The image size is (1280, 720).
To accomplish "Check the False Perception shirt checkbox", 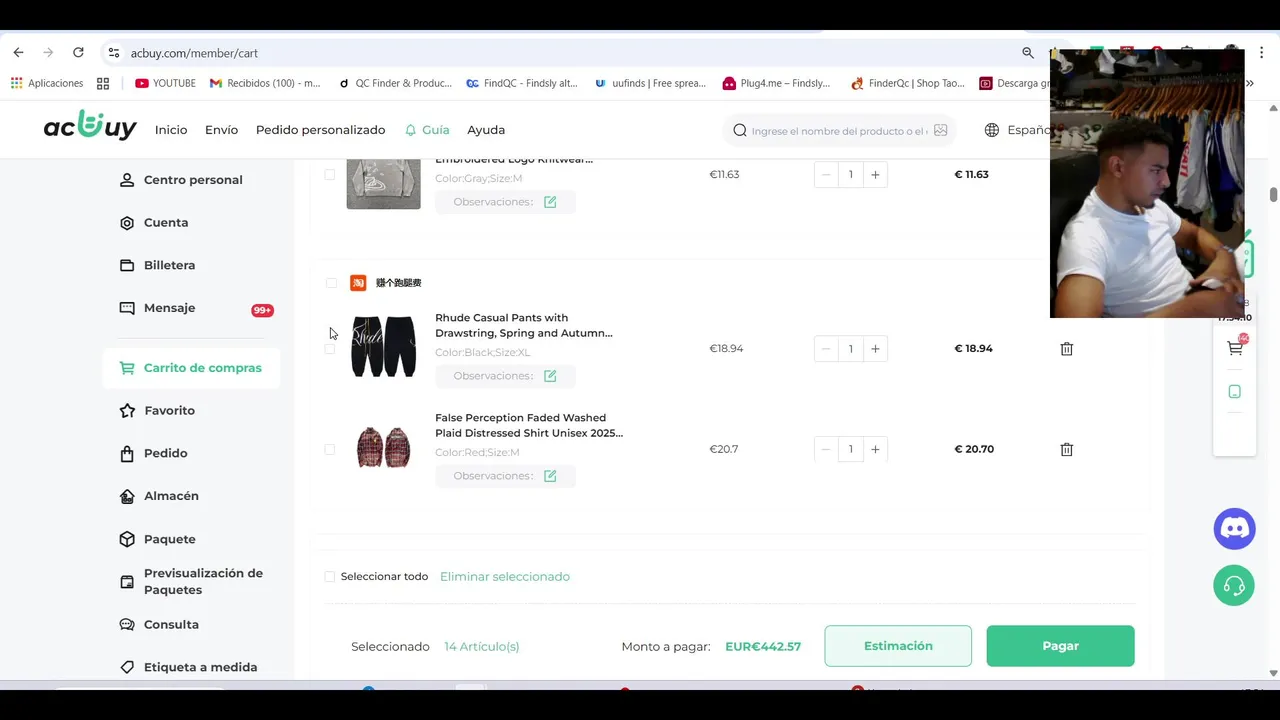I will click(x=330, y=449).
